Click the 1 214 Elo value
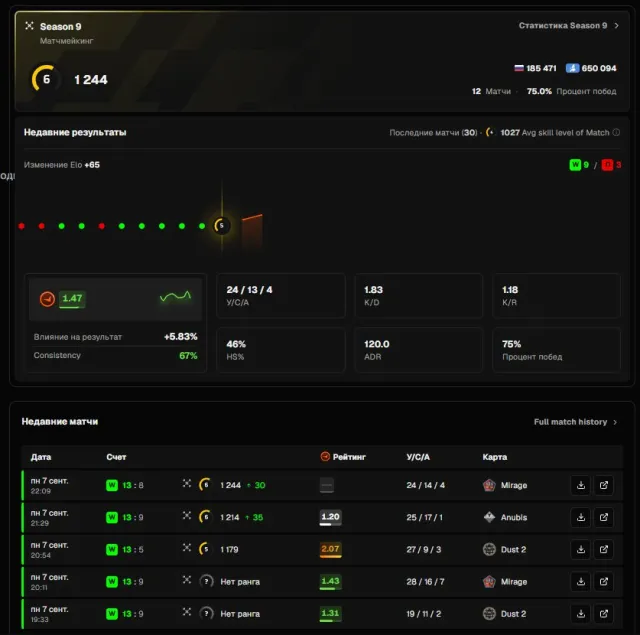This screenshot has height=635, width=640. 229,517
